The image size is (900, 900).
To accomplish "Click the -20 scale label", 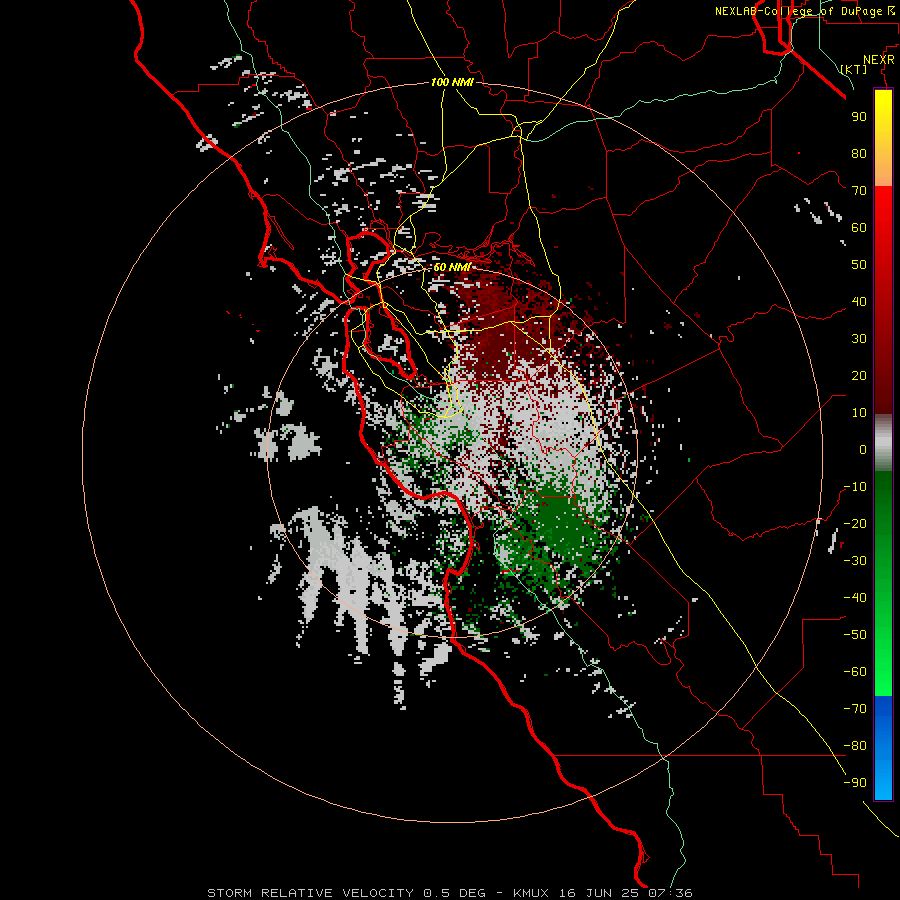I will 855,524.
